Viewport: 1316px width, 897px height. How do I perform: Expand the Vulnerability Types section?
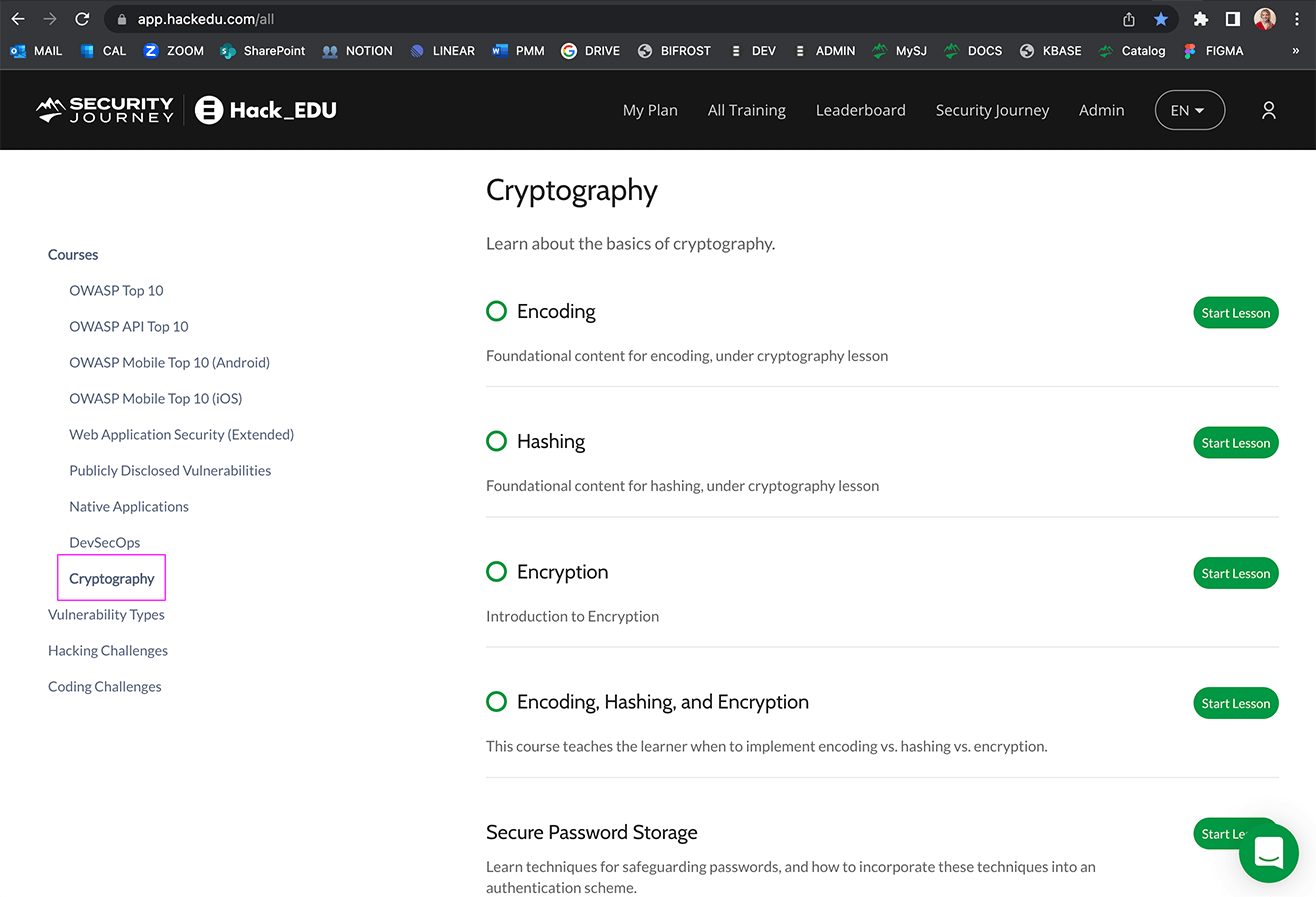click(106, 614)
